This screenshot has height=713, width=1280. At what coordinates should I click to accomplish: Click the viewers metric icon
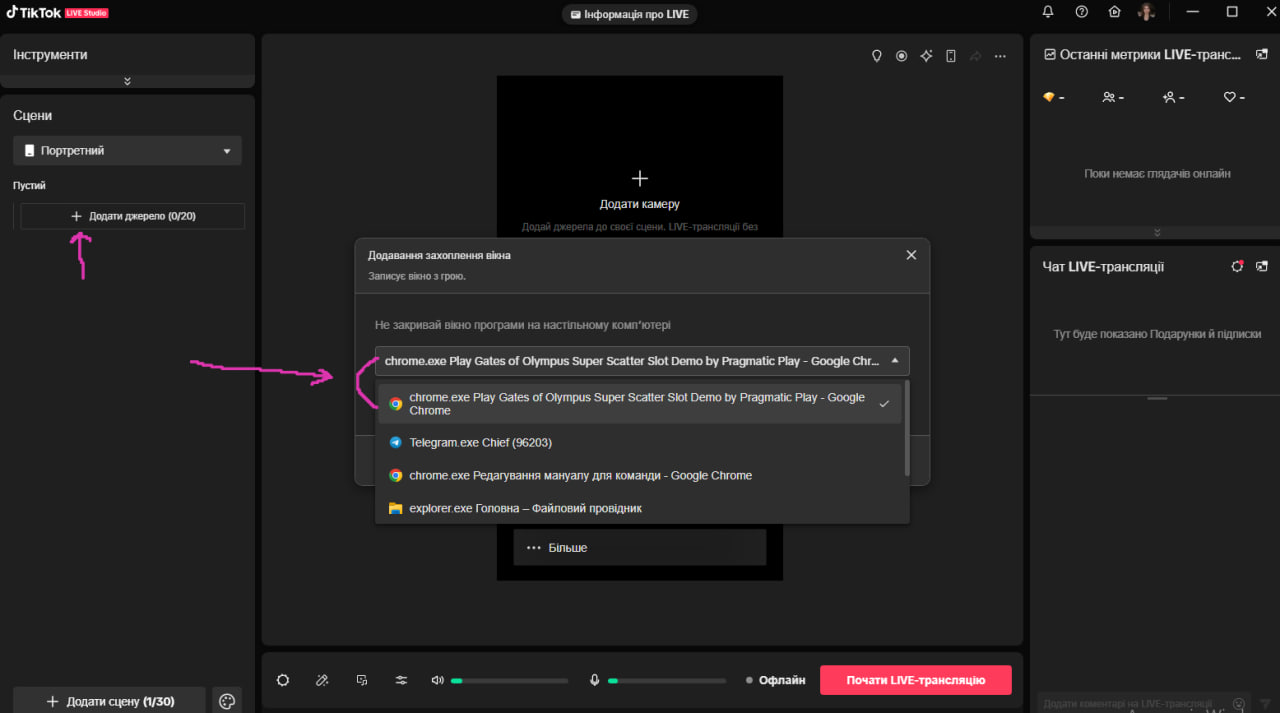[1108, 97]
